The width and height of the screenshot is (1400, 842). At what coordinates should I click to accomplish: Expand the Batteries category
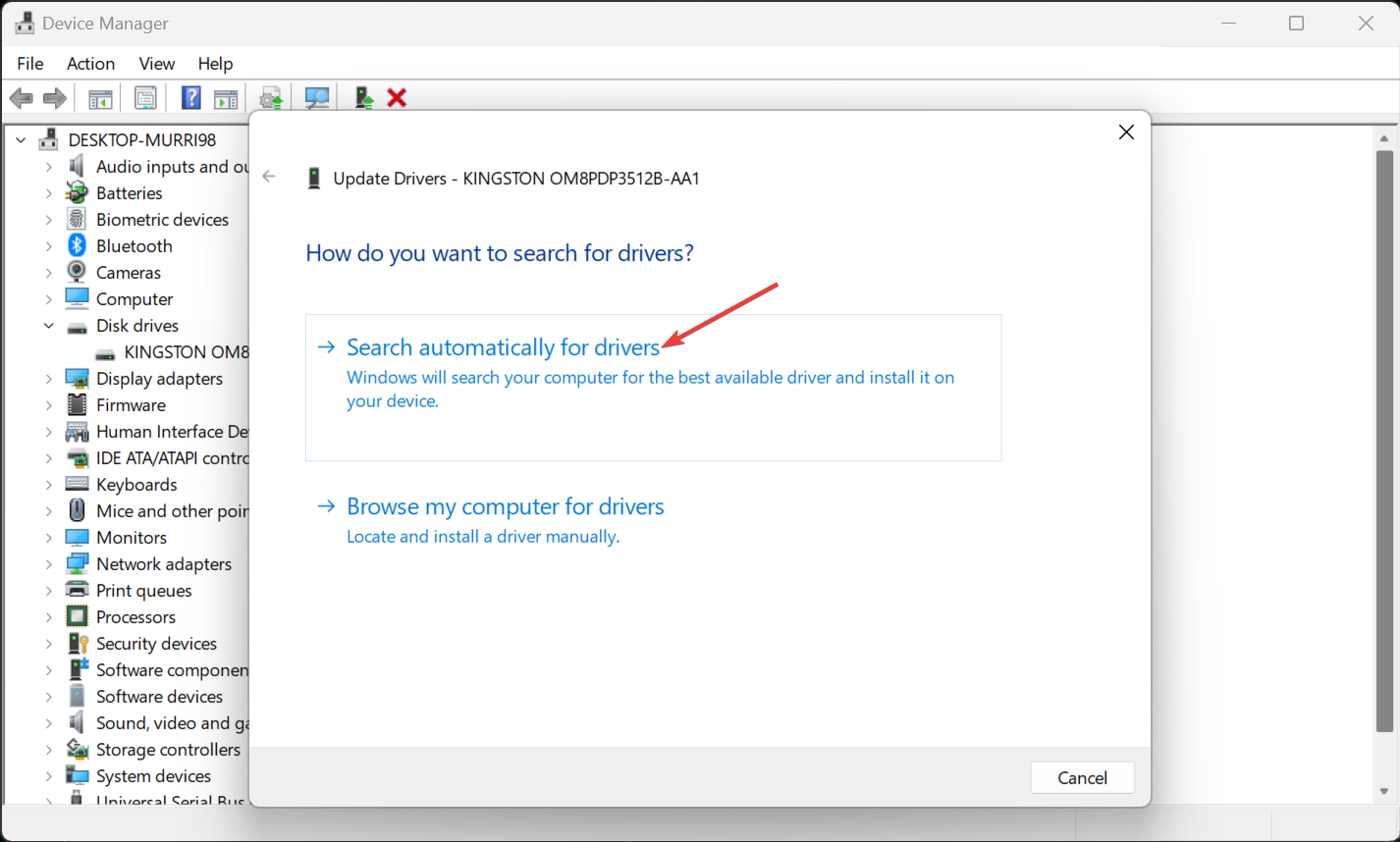[x=48, y=193]
